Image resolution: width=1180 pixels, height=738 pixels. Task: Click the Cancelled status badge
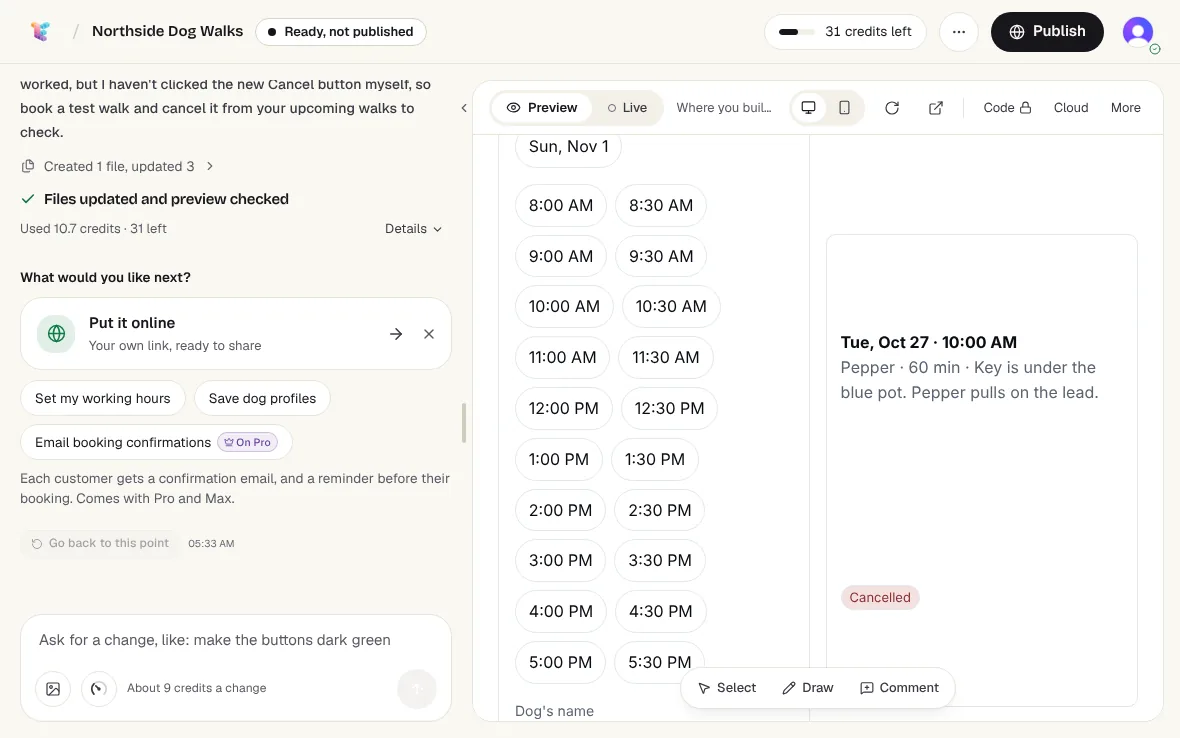880,598
